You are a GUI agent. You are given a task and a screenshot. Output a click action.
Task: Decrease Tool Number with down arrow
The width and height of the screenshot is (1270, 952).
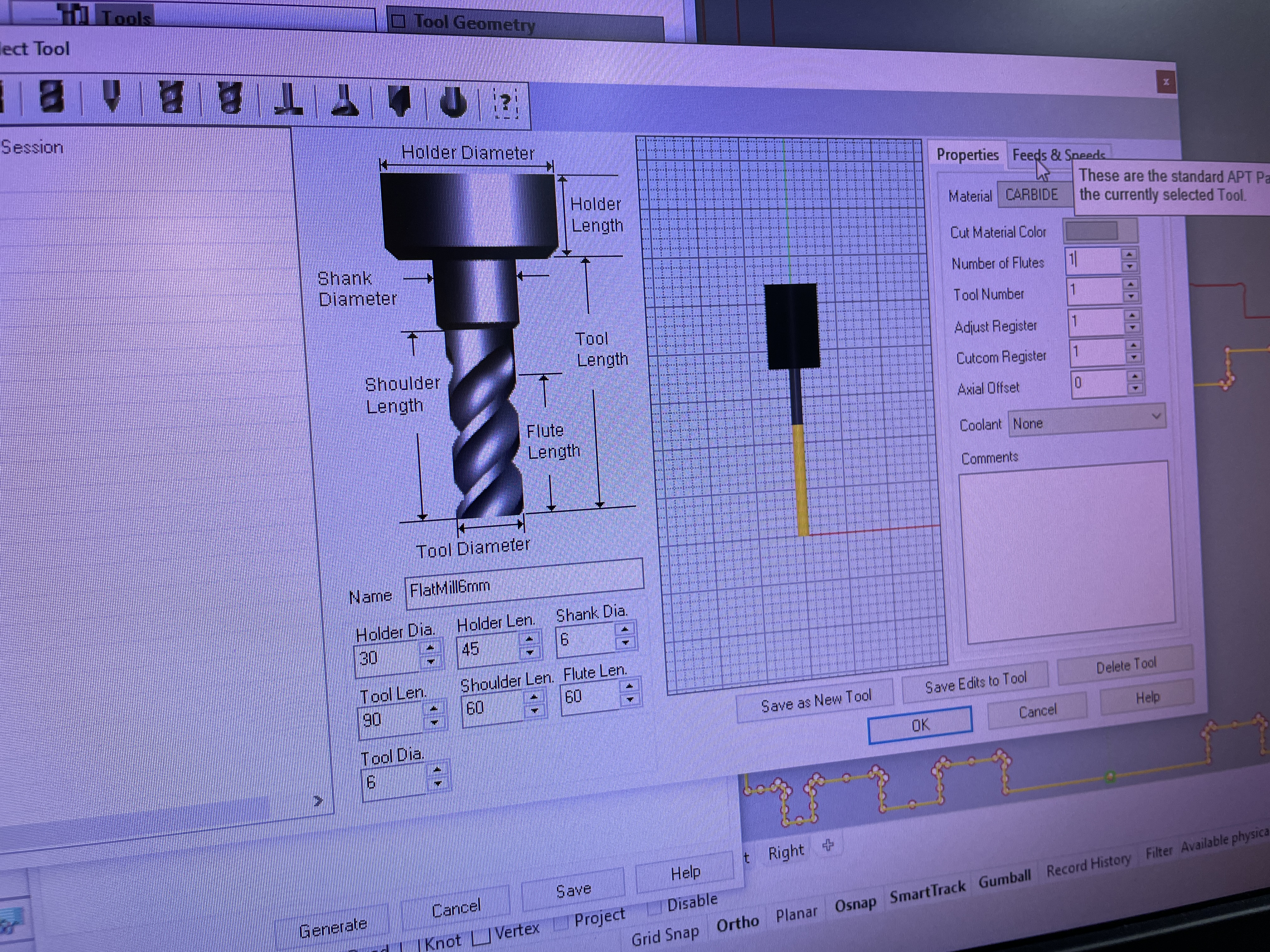tap(1130, 297)
